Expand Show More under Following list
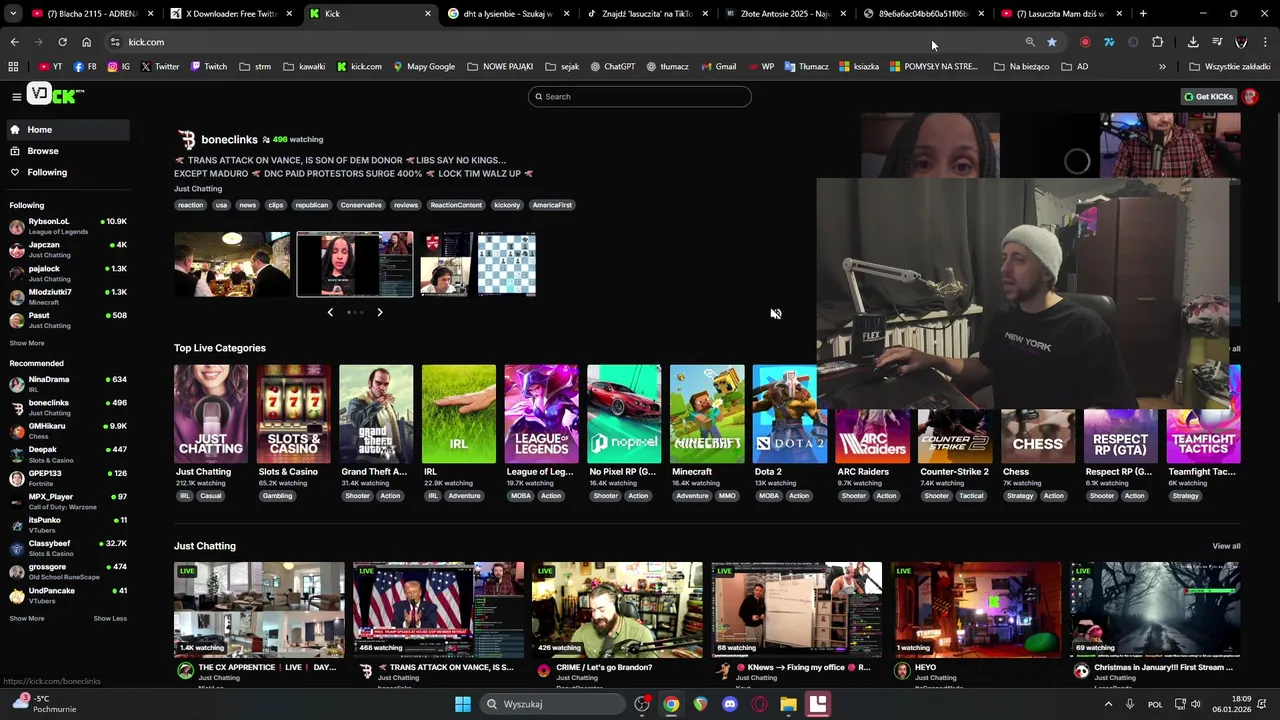This screenshot has height=720, width=1280. (x=27, y=343)
